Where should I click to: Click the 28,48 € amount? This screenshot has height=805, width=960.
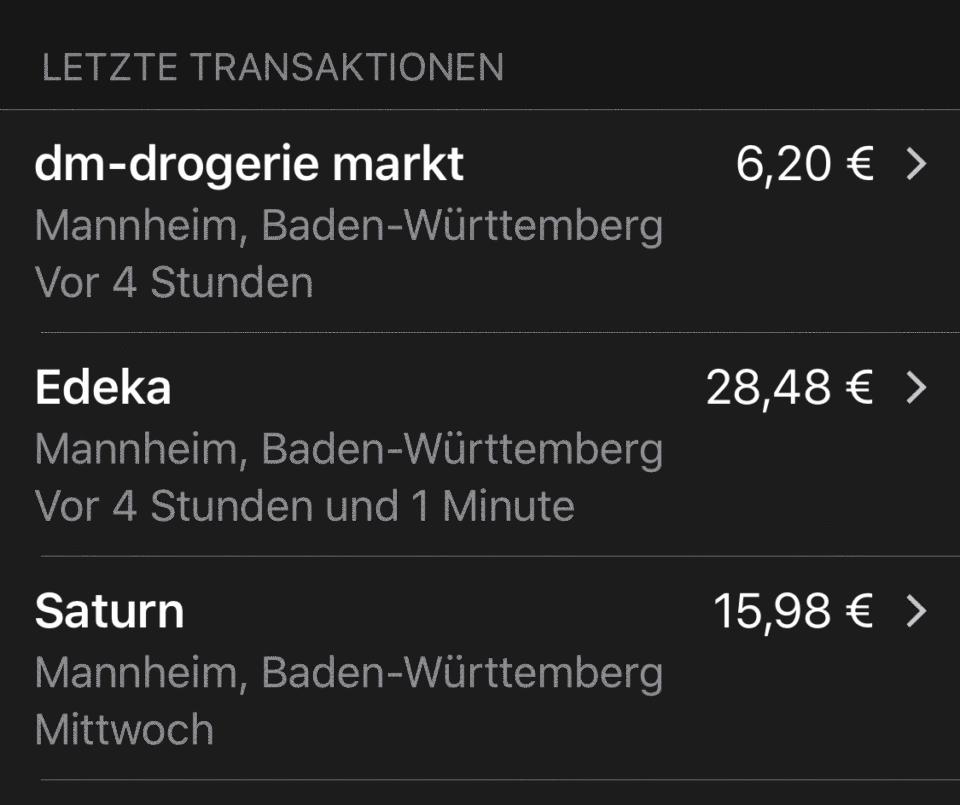(790, 388)
